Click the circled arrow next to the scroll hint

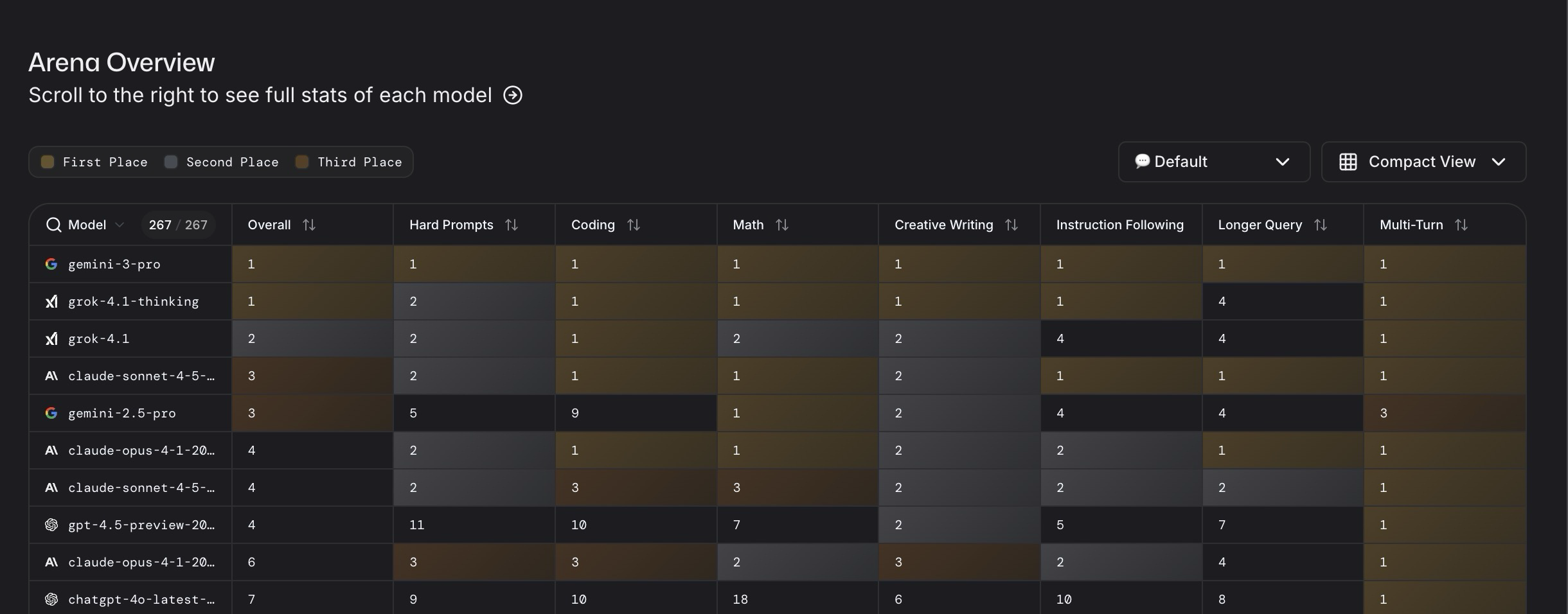tap(513, 95)
